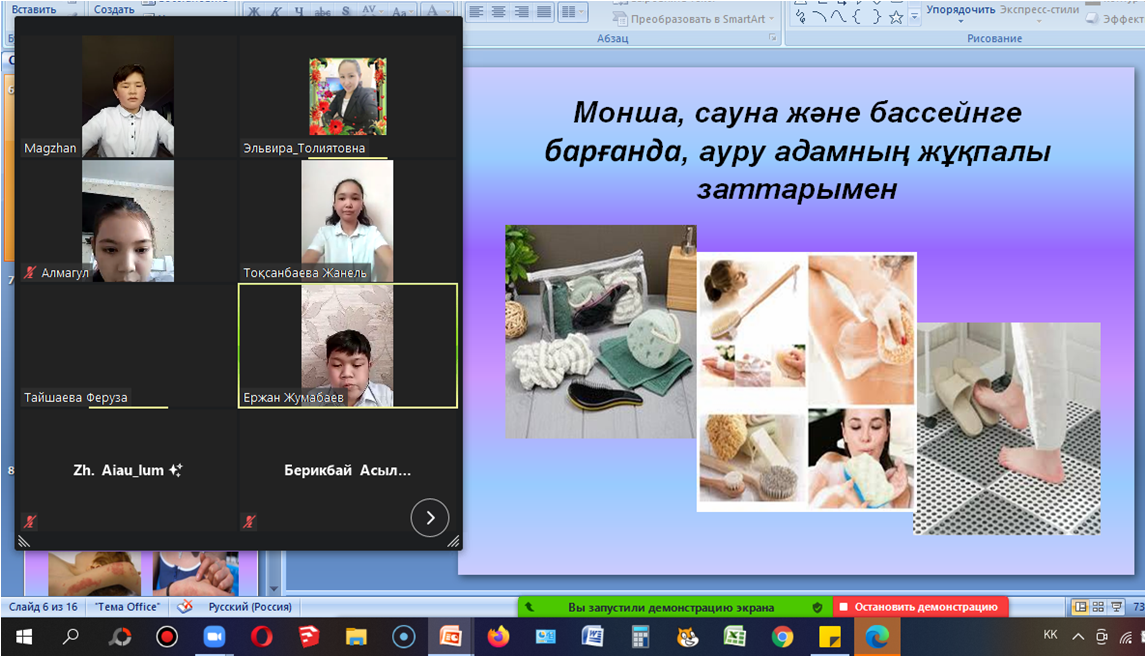Select Ержан Жумабаев video tile
This screenshot has width=1146, height=657.
pyautogui.click(x=347, y=346)
